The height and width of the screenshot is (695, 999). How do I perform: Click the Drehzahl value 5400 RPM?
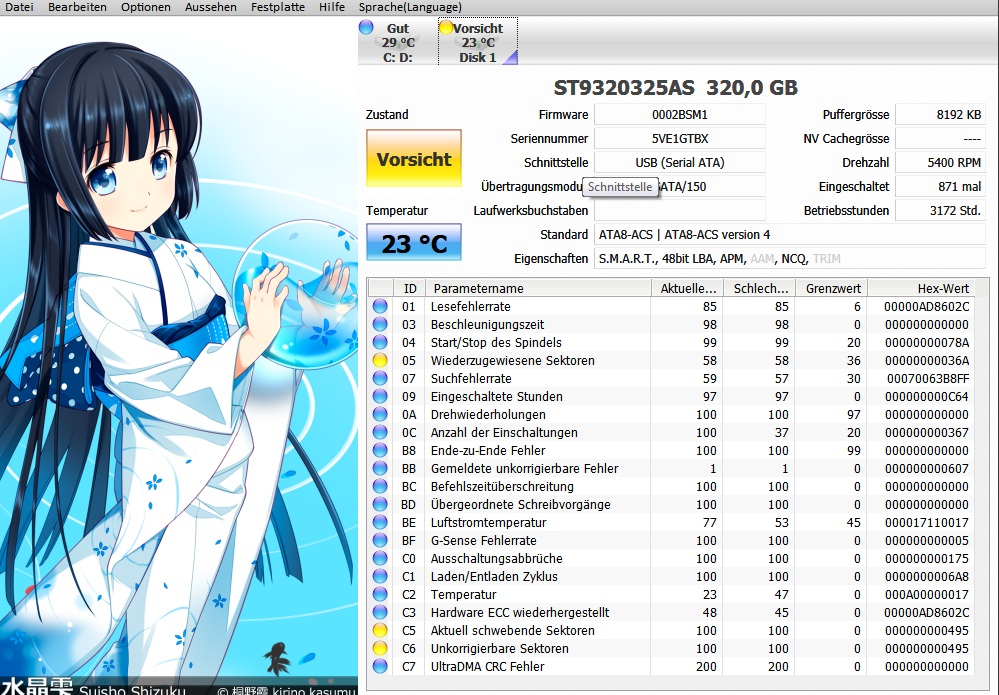click(940, 162)
